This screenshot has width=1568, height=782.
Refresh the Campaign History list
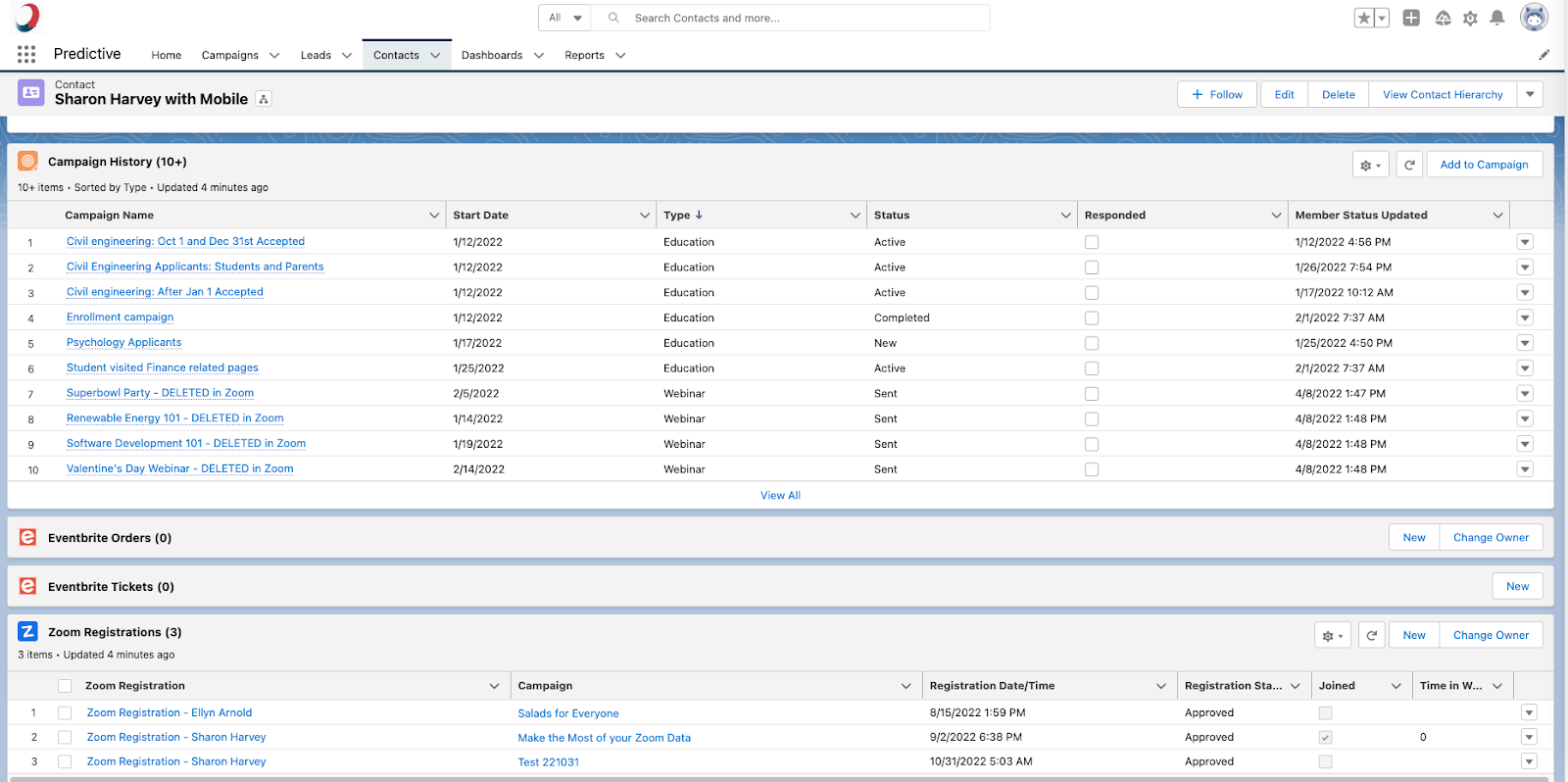1409,165
